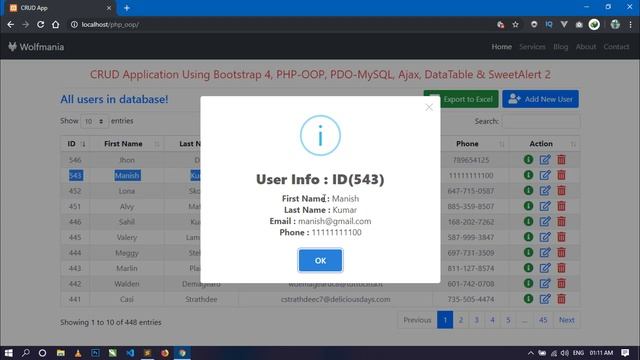
Task: Click the Next pagination button
Action: [567, 320]
